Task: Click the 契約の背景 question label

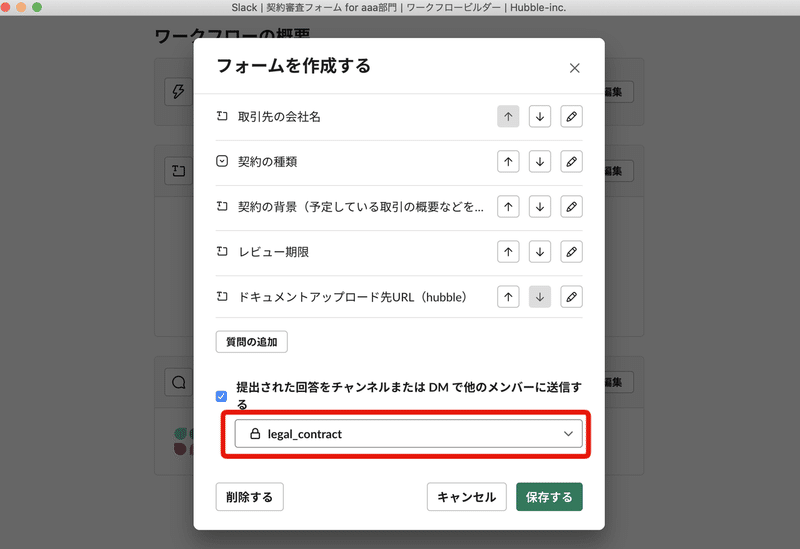Action: coord(361,207)
